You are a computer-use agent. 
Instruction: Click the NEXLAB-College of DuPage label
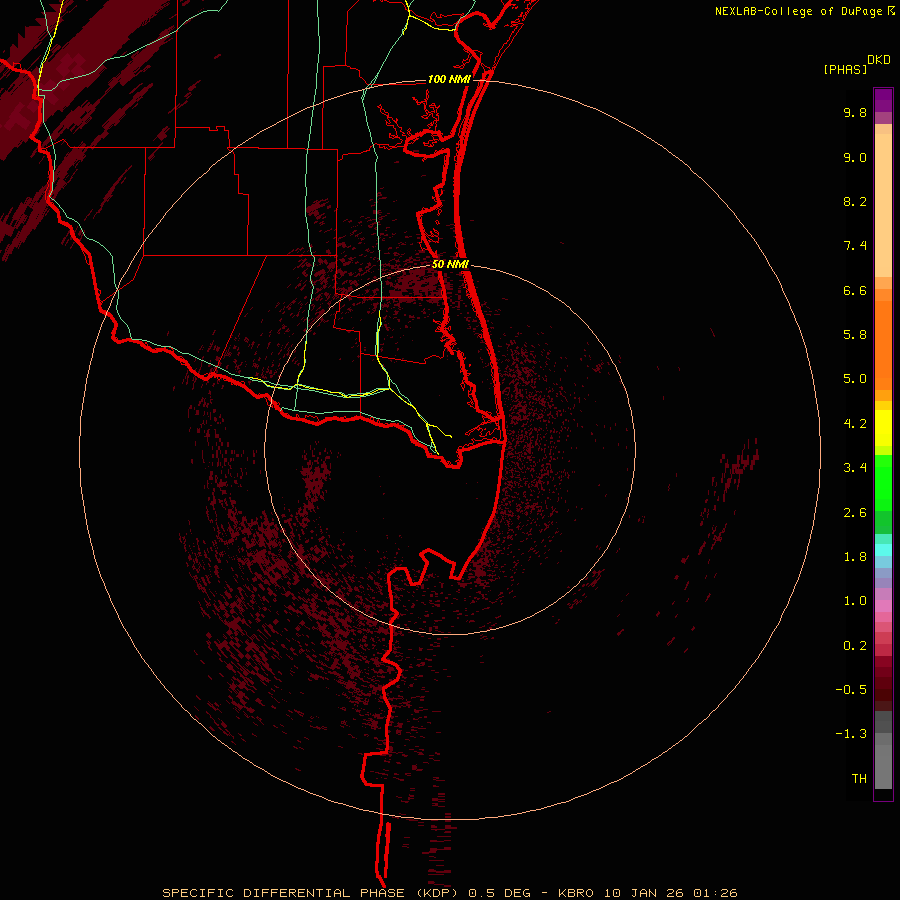(799, 11)
